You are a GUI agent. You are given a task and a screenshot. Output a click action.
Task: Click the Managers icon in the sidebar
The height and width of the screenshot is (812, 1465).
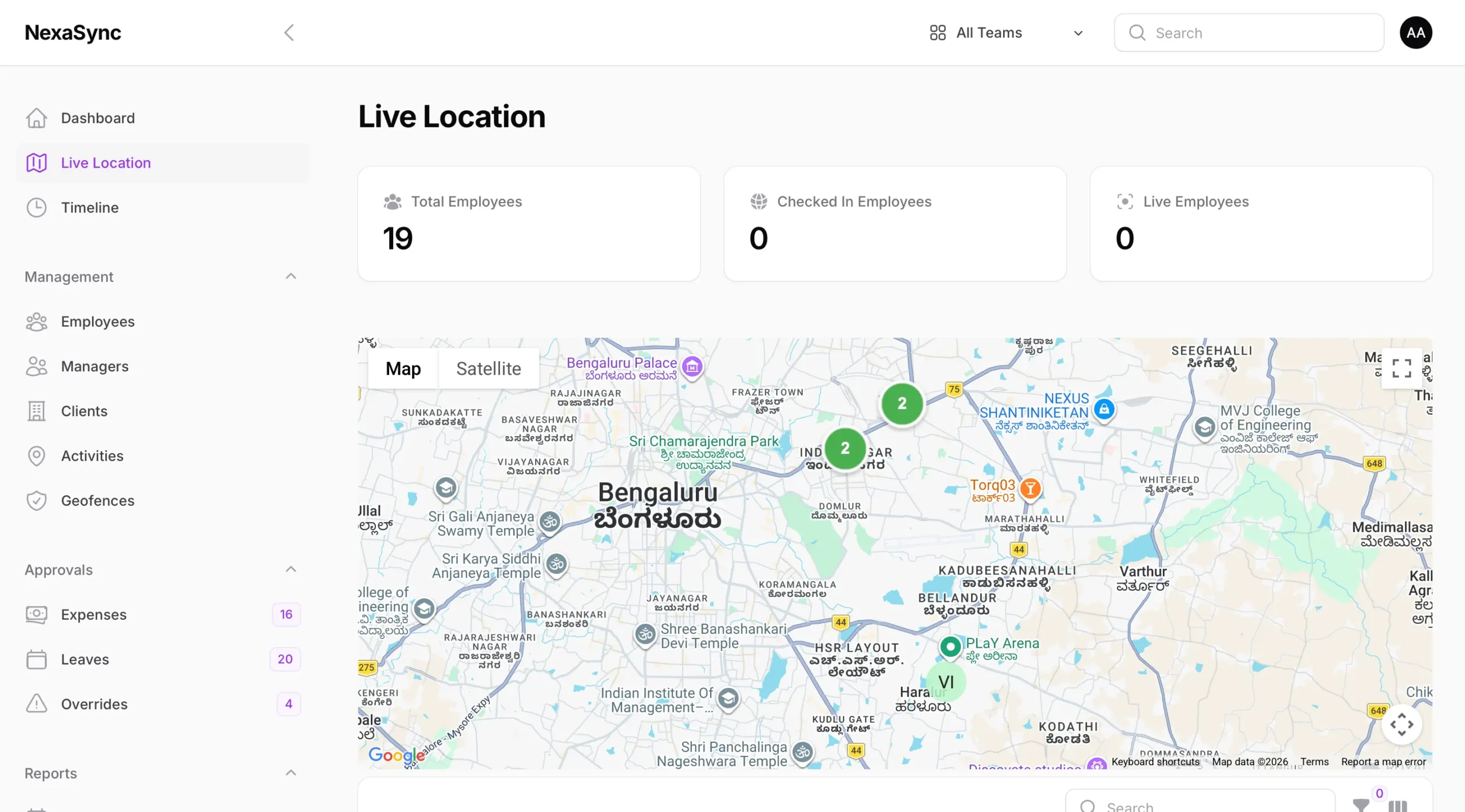(x=37, y=366)
